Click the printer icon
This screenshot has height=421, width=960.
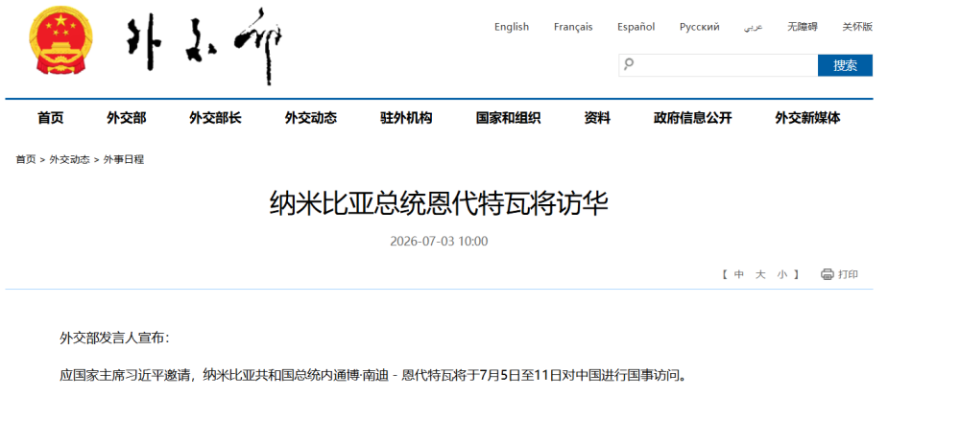click(x=827, y=274)
